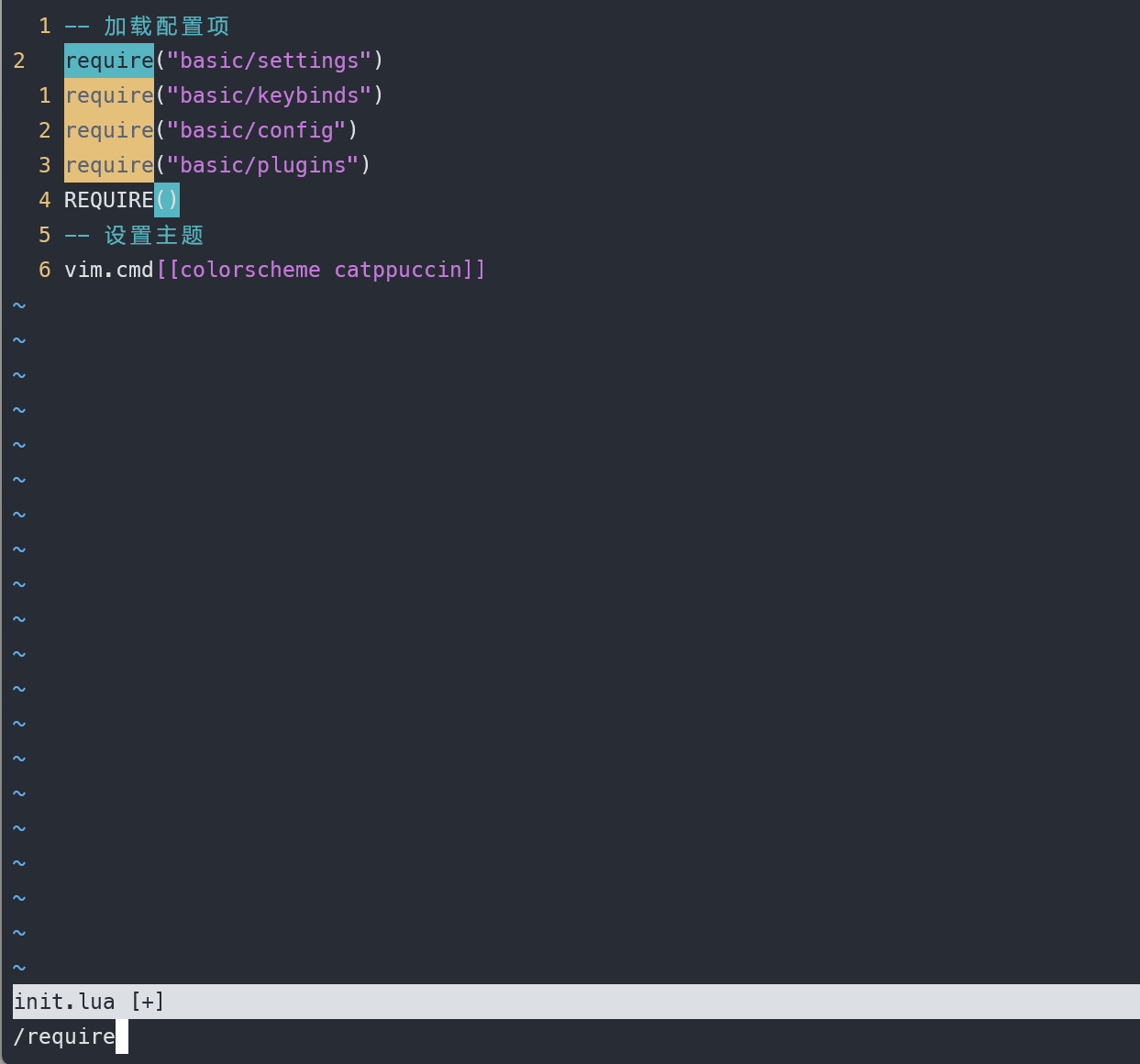Click relative line number 4 in the gutter

(44, 200)
